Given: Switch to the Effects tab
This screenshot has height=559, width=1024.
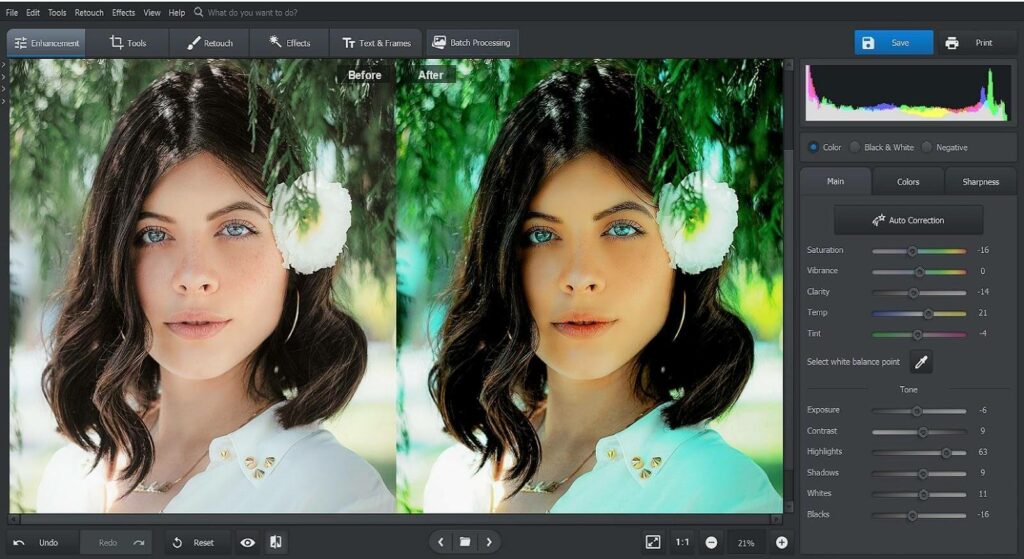Looking at the screenshot, I should click(289, 43).
